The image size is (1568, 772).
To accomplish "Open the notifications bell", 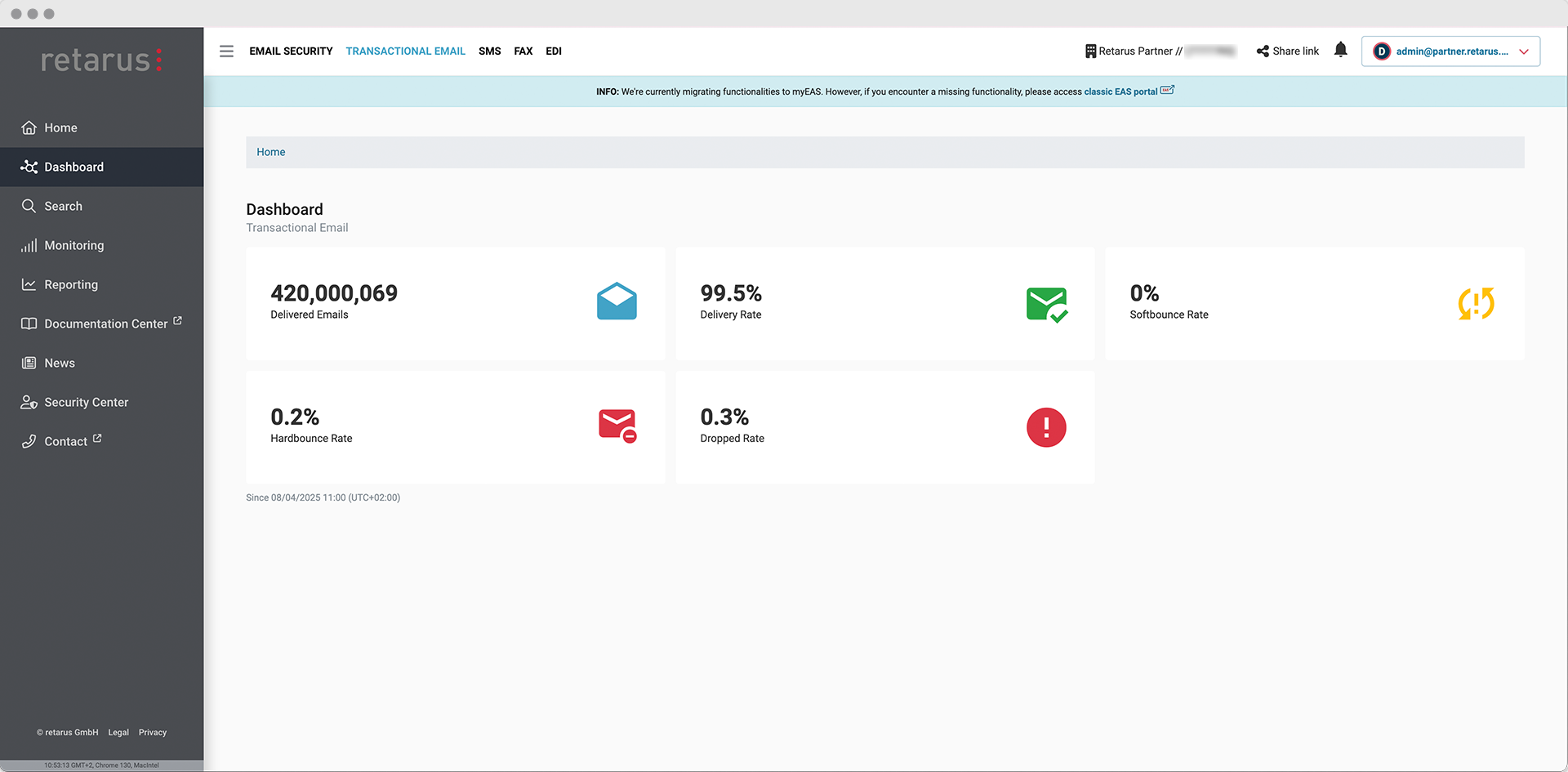I will [x=1340, y=50].
